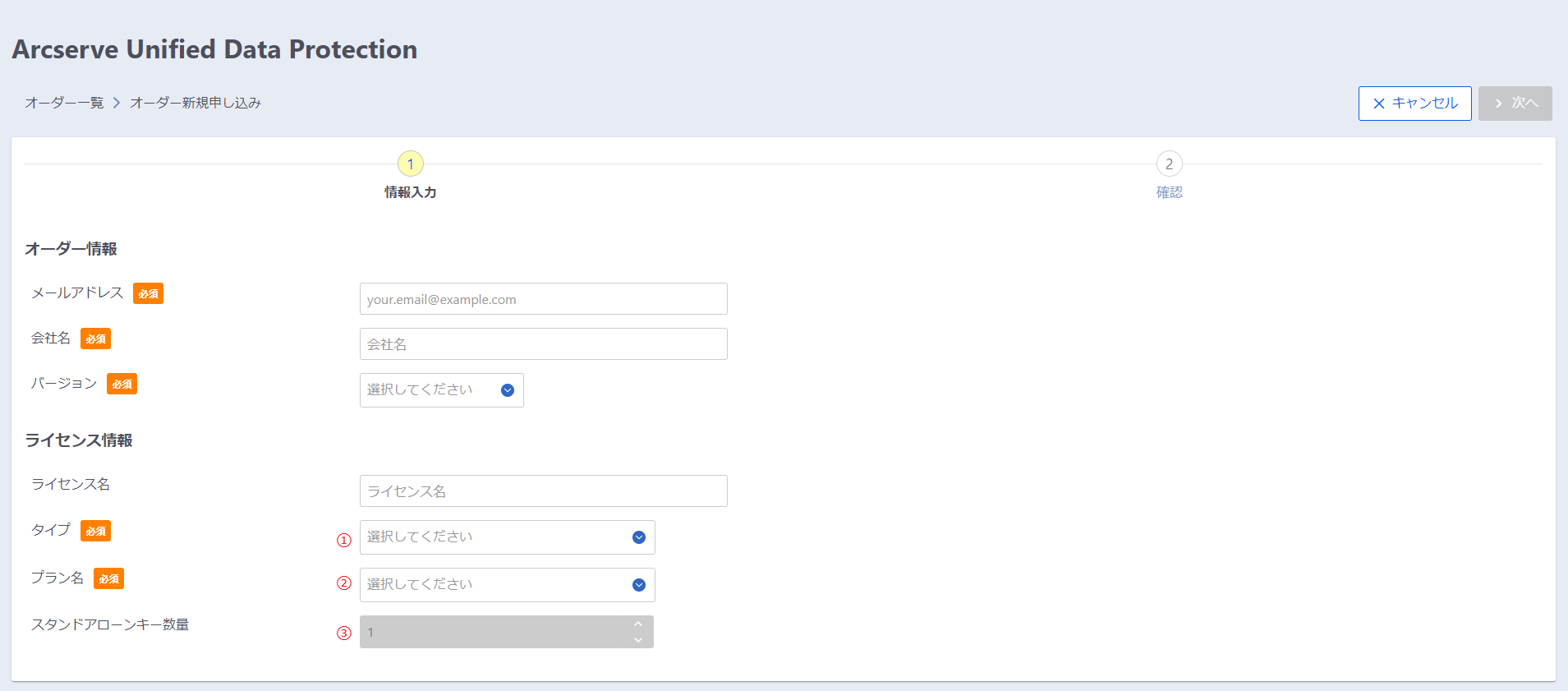
Task: Increase standalone key quantity with up arrow
Action: coord(638,624)
